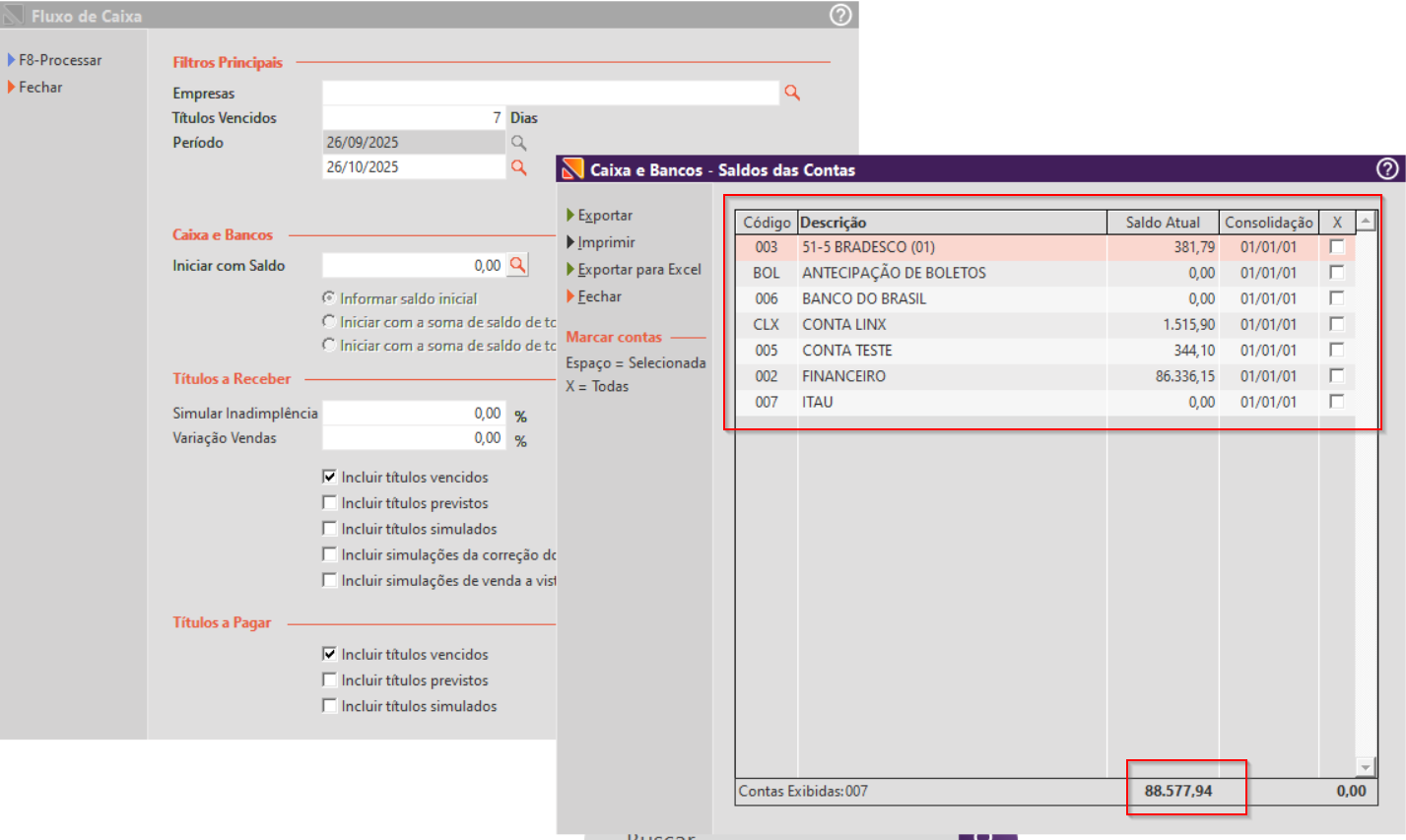Click the X column header in accounts grid
This screenshot has height=840, width=1406.
pos(1337,223)
